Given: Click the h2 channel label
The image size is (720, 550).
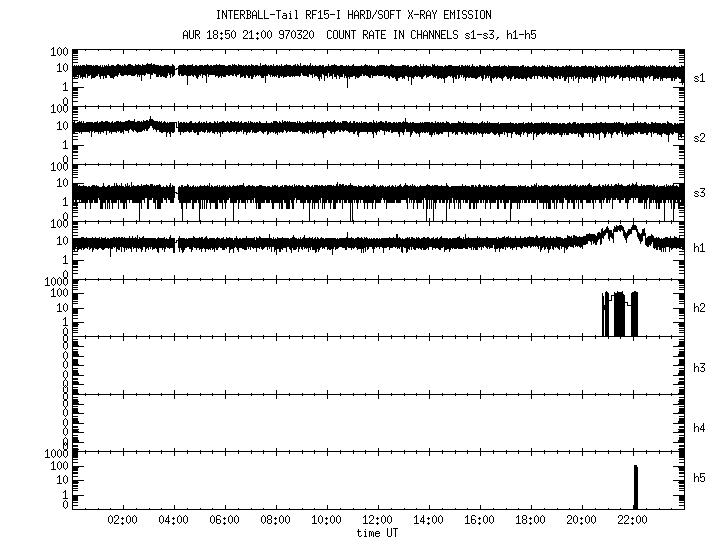Looking at the screenshot, I should (x=699, y=308).
